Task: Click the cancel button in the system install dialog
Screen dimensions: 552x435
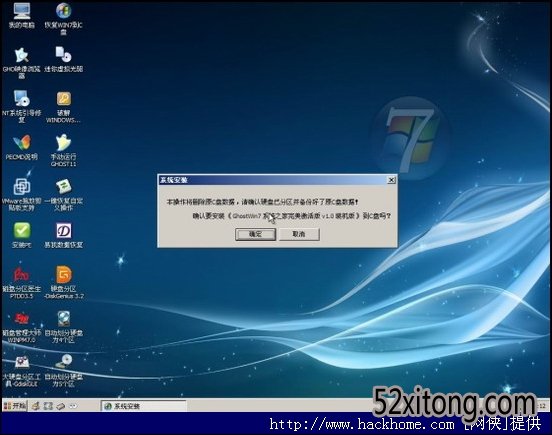Action: click(x=299, y=234)
